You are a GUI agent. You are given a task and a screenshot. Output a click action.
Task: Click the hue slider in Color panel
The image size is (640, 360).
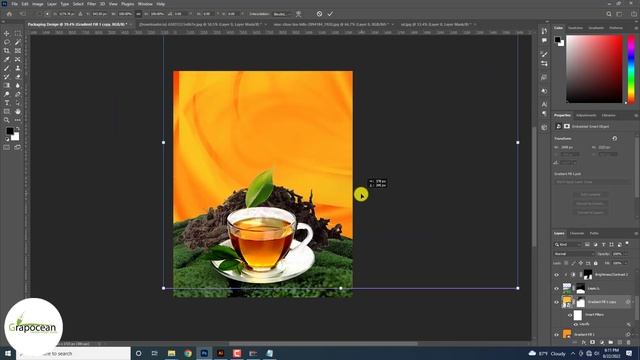pos(631,69)
